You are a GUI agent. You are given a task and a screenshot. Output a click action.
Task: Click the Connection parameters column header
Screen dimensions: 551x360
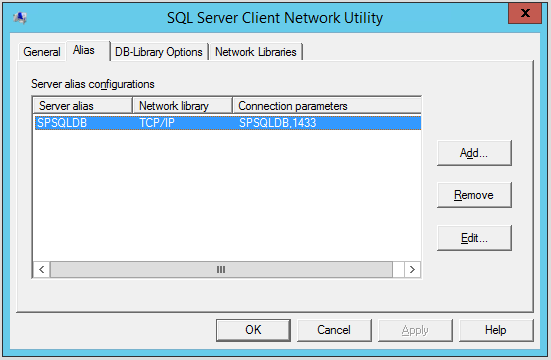(327, 106)
